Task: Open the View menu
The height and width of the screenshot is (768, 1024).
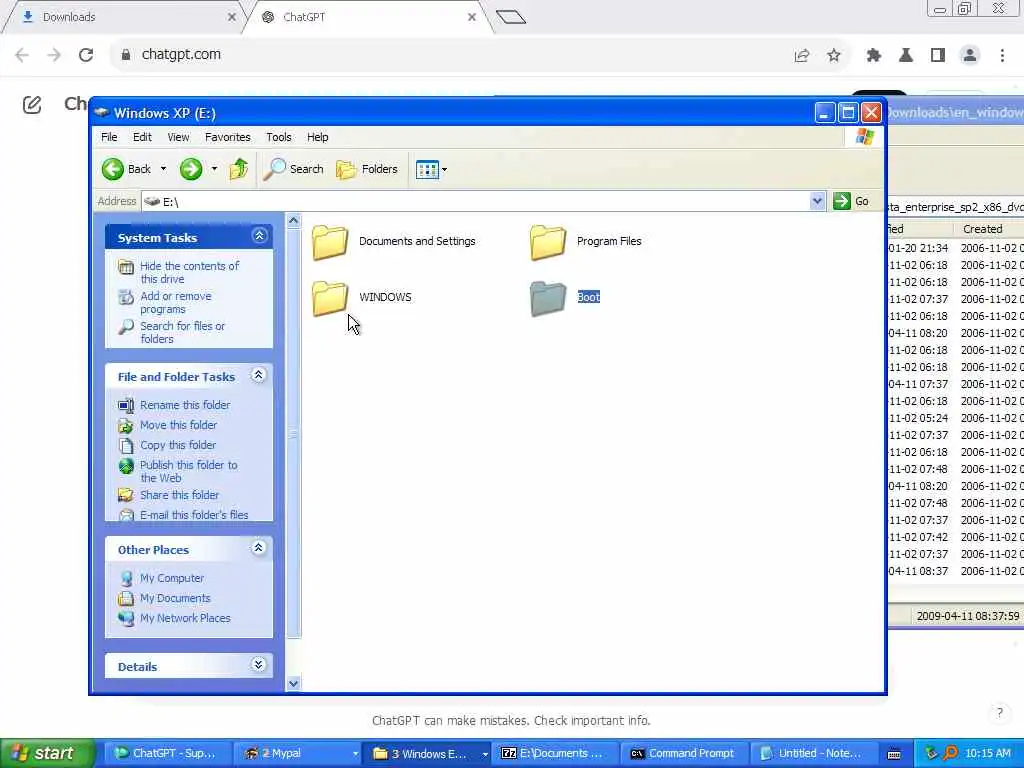Action: click(178, 137)
